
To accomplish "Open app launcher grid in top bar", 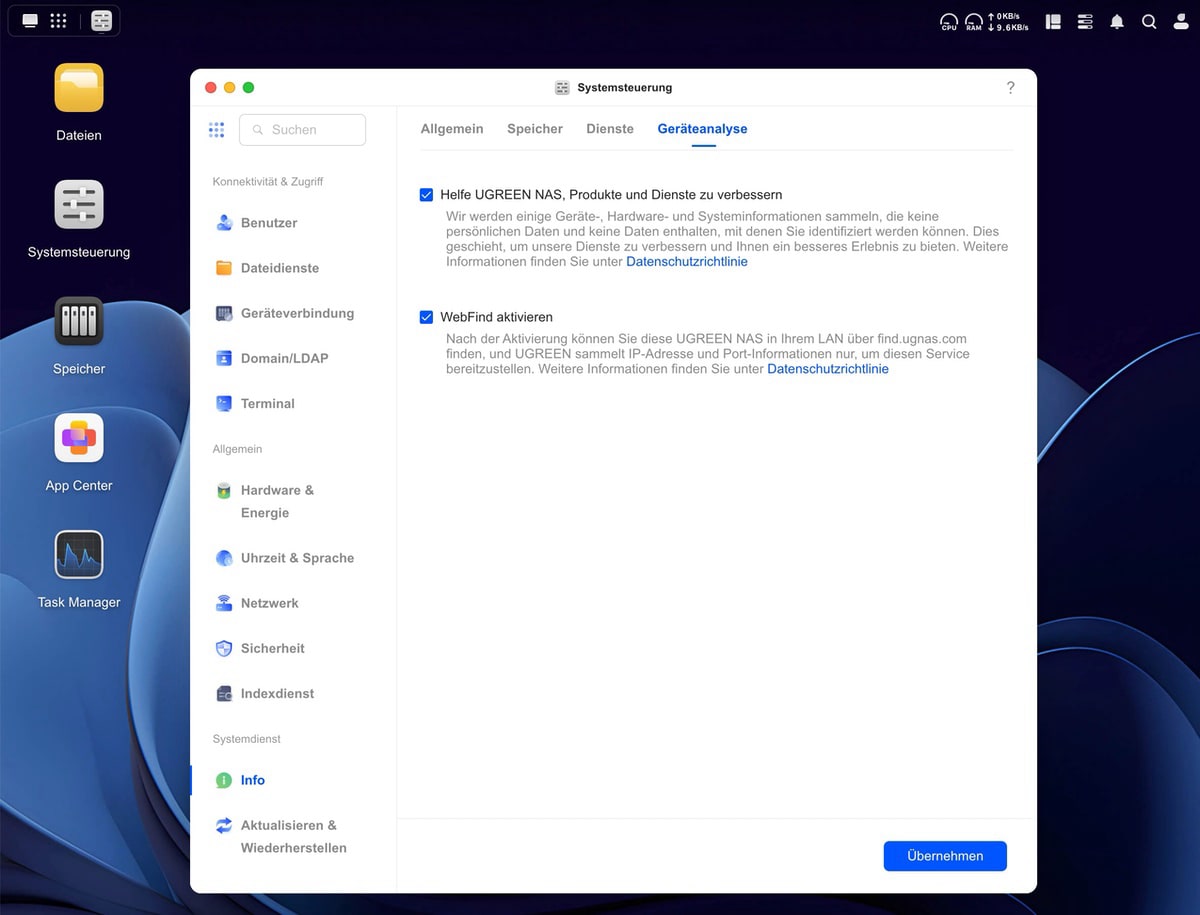I will (x=59, y=21).
